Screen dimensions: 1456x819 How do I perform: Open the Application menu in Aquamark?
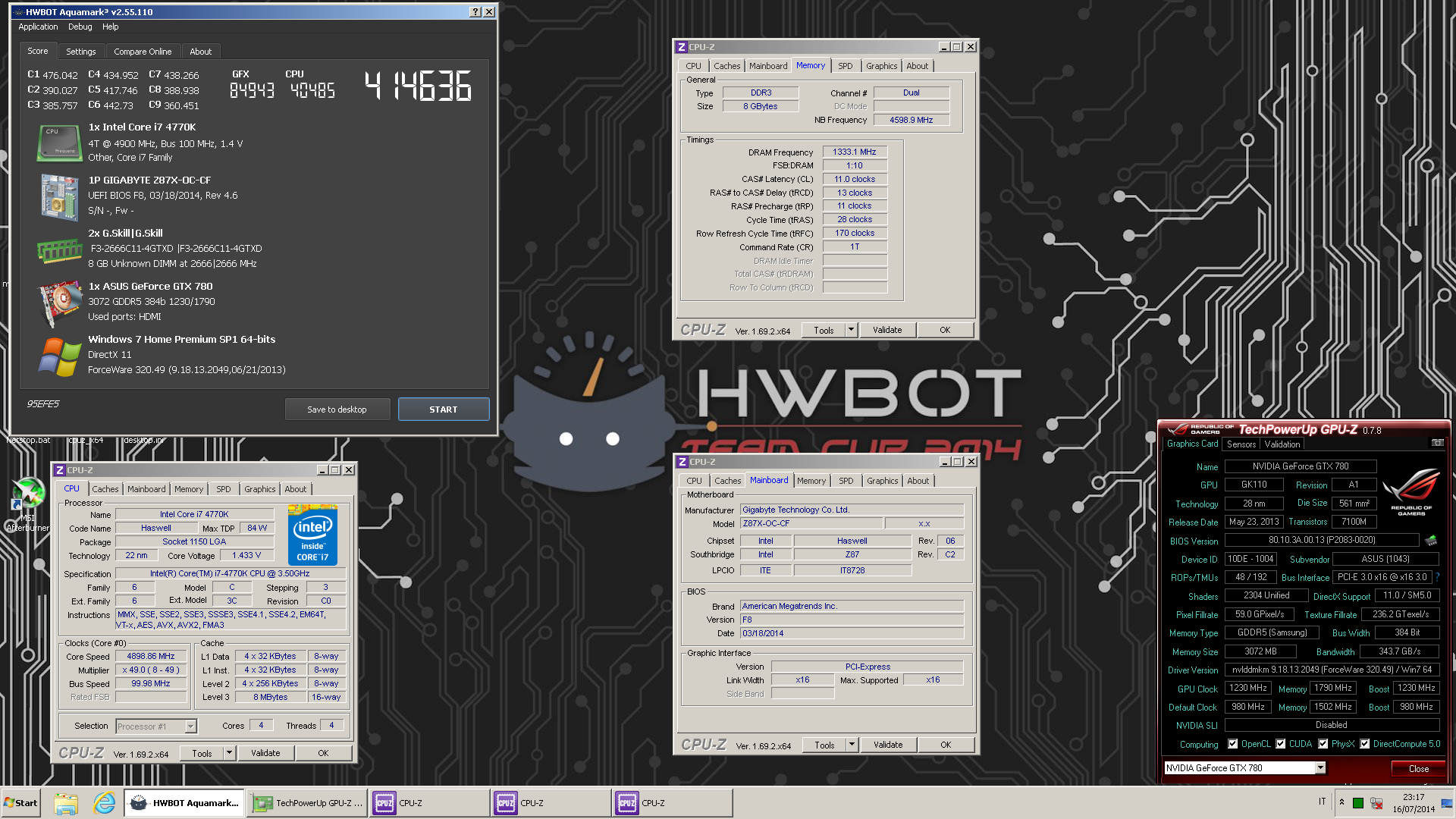(38, 27)
